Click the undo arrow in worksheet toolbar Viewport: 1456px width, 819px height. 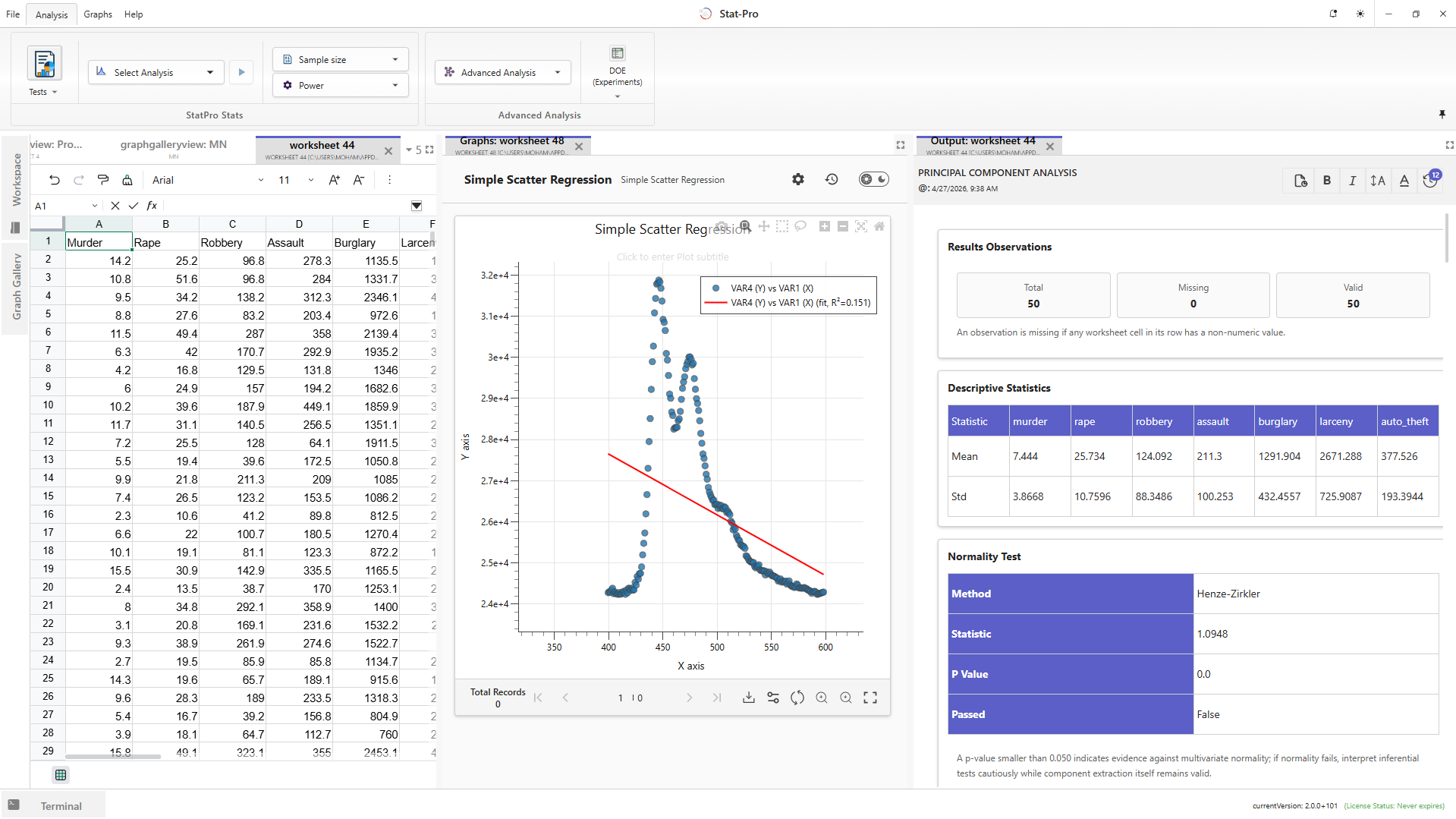pos(55,180)
